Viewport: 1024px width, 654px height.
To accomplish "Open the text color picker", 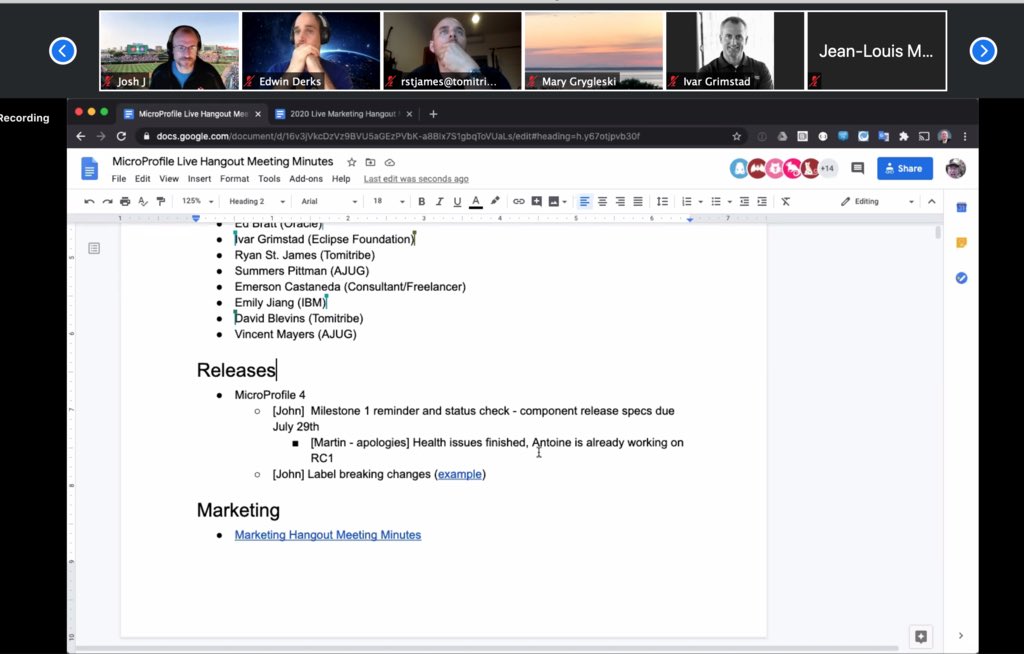I will click(476, 201).
